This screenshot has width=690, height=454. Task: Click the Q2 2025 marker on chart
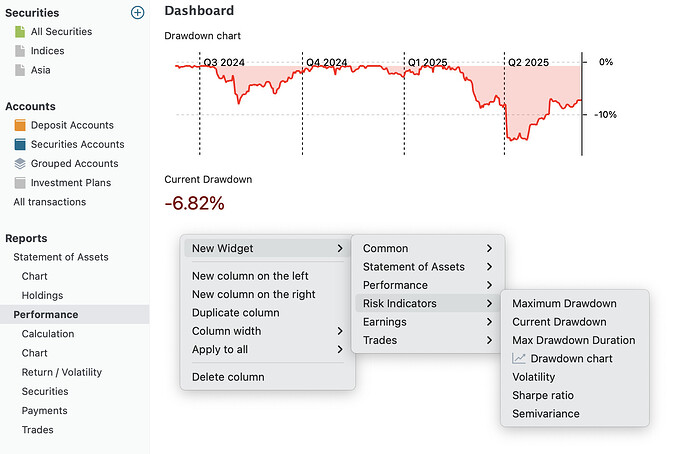[x=529, y=62]
